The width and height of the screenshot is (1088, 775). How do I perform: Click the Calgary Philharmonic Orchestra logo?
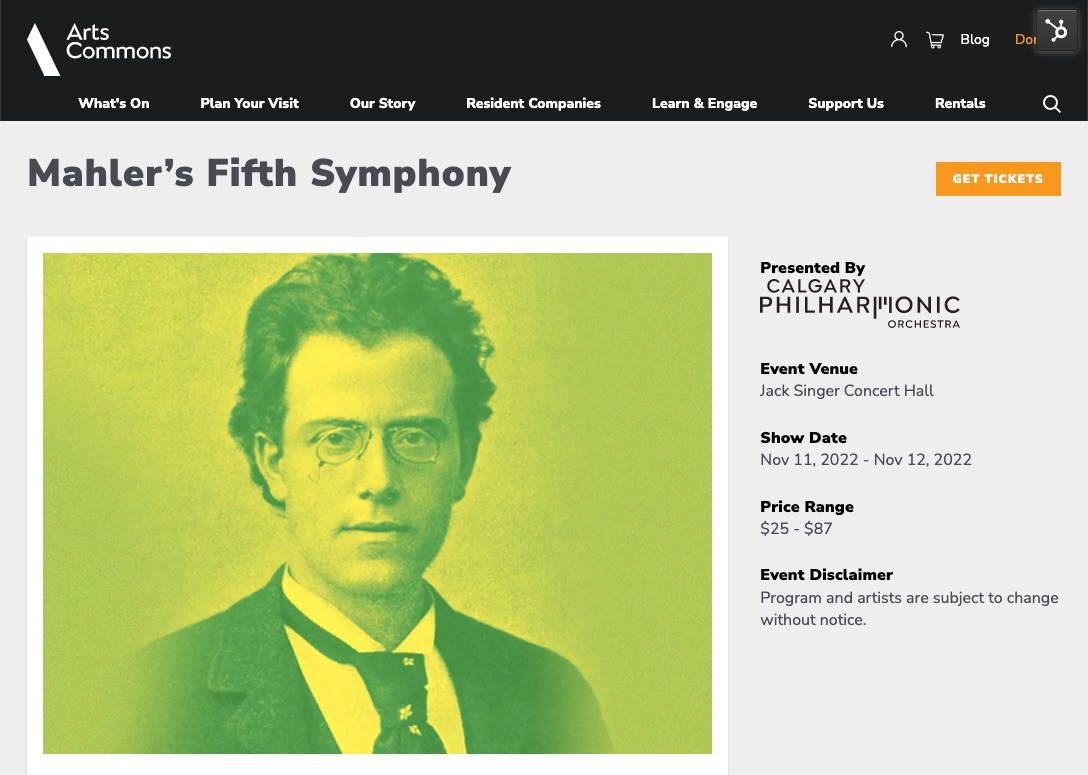click(859, 303)
